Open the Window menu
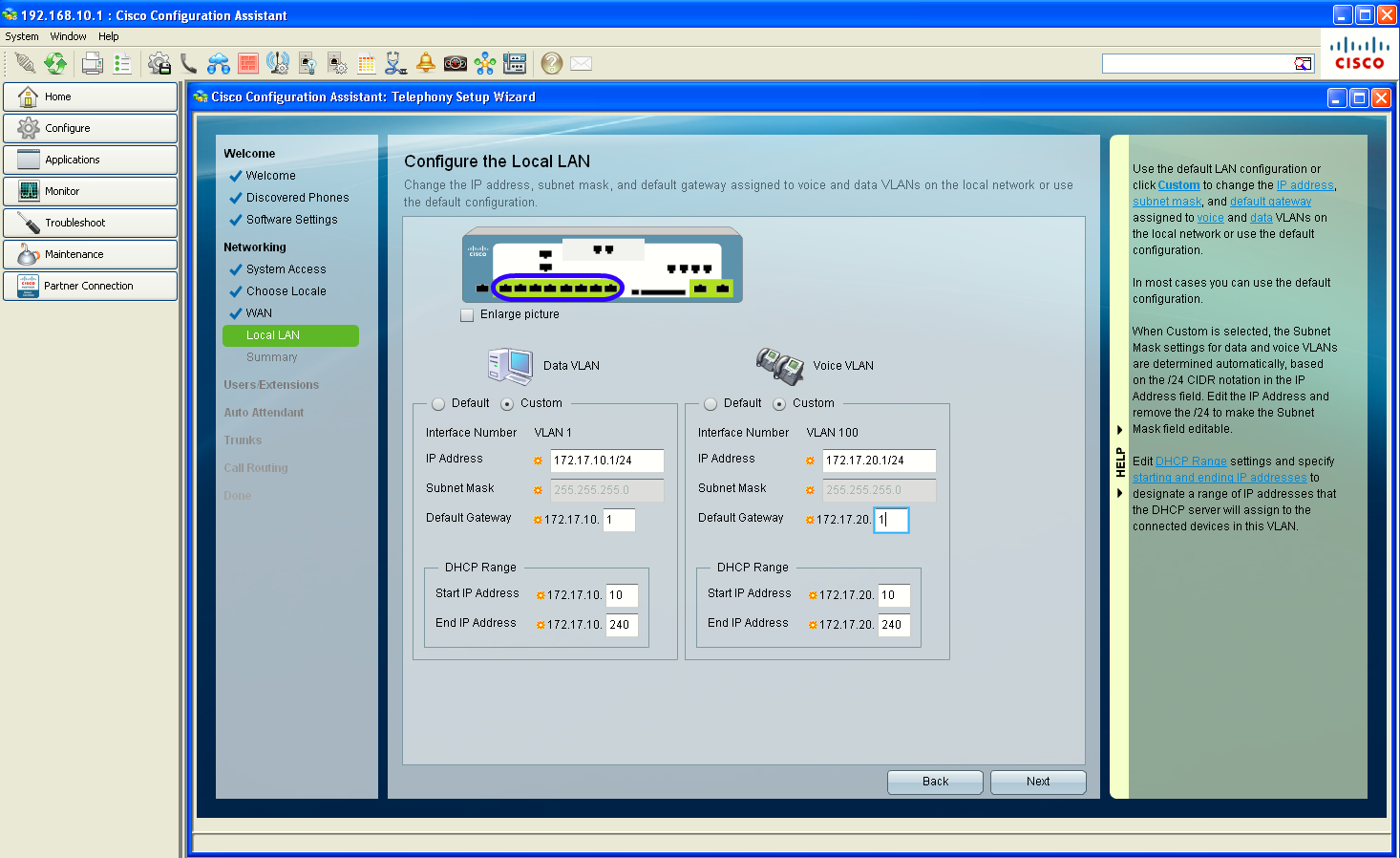The width and height of the screenshot is (1400, 858). pyautogui.click(x=68, y=36)
